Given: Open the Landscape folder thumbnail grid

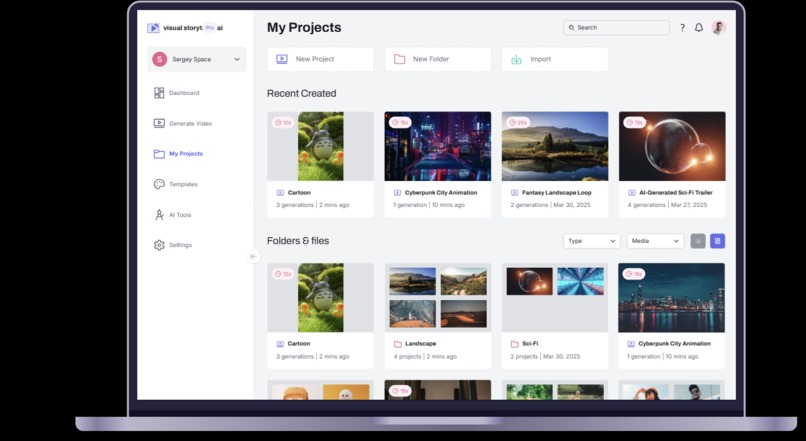Looking at the screenshot, I should [x=438, y=298].
